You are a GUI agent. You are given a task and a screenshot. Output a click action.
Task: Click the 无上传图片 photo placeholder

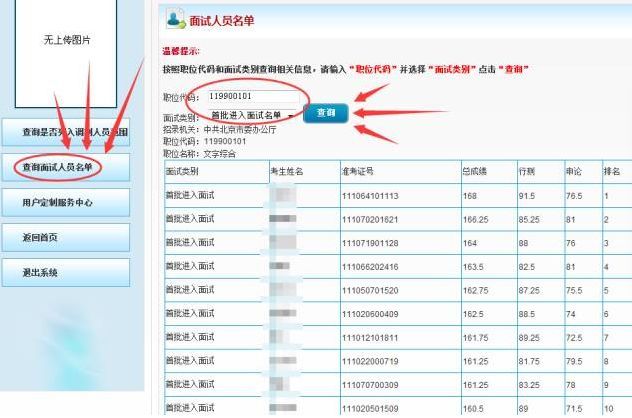67,40
